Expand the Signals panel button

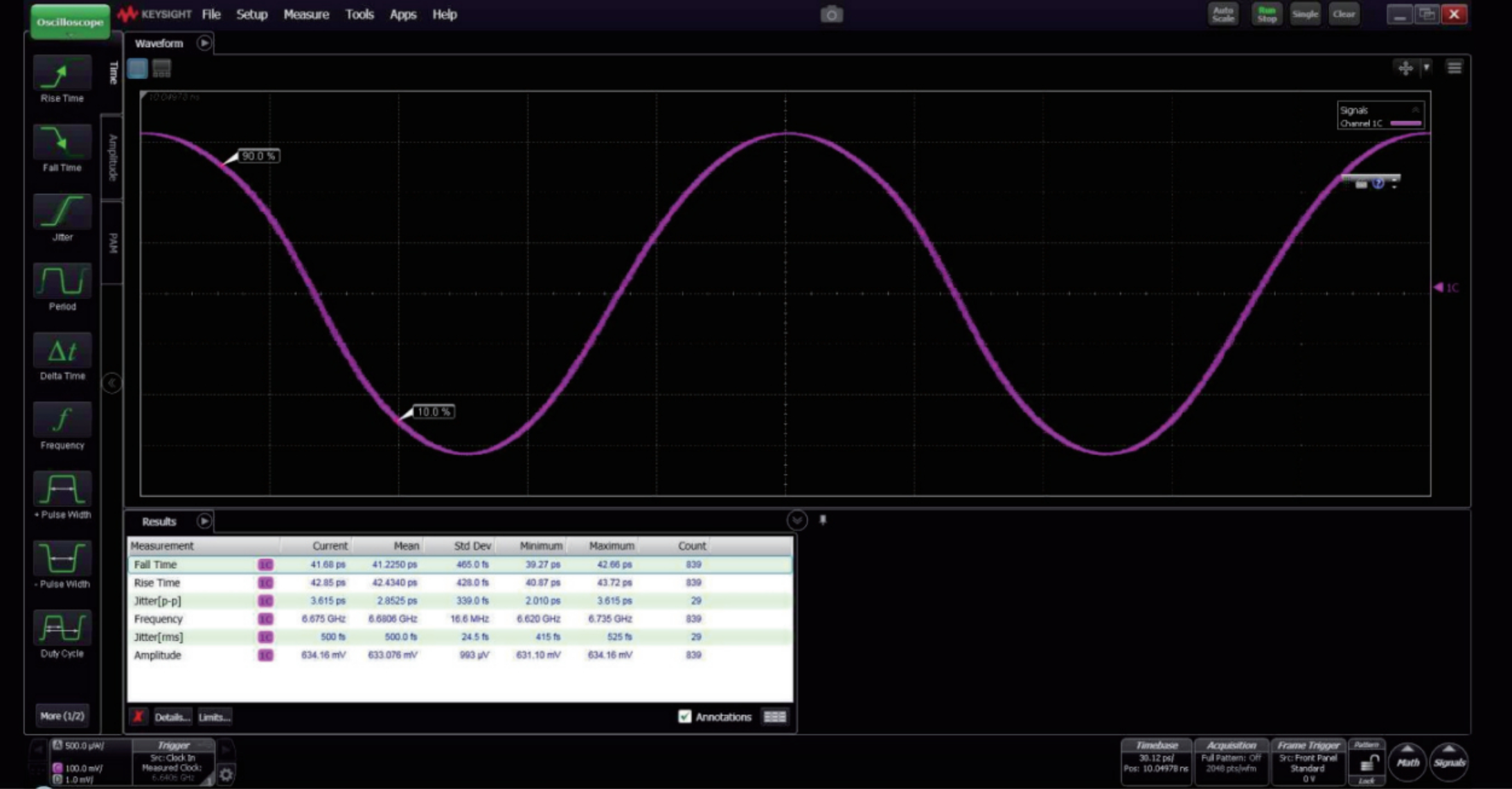click(1449, 762)
